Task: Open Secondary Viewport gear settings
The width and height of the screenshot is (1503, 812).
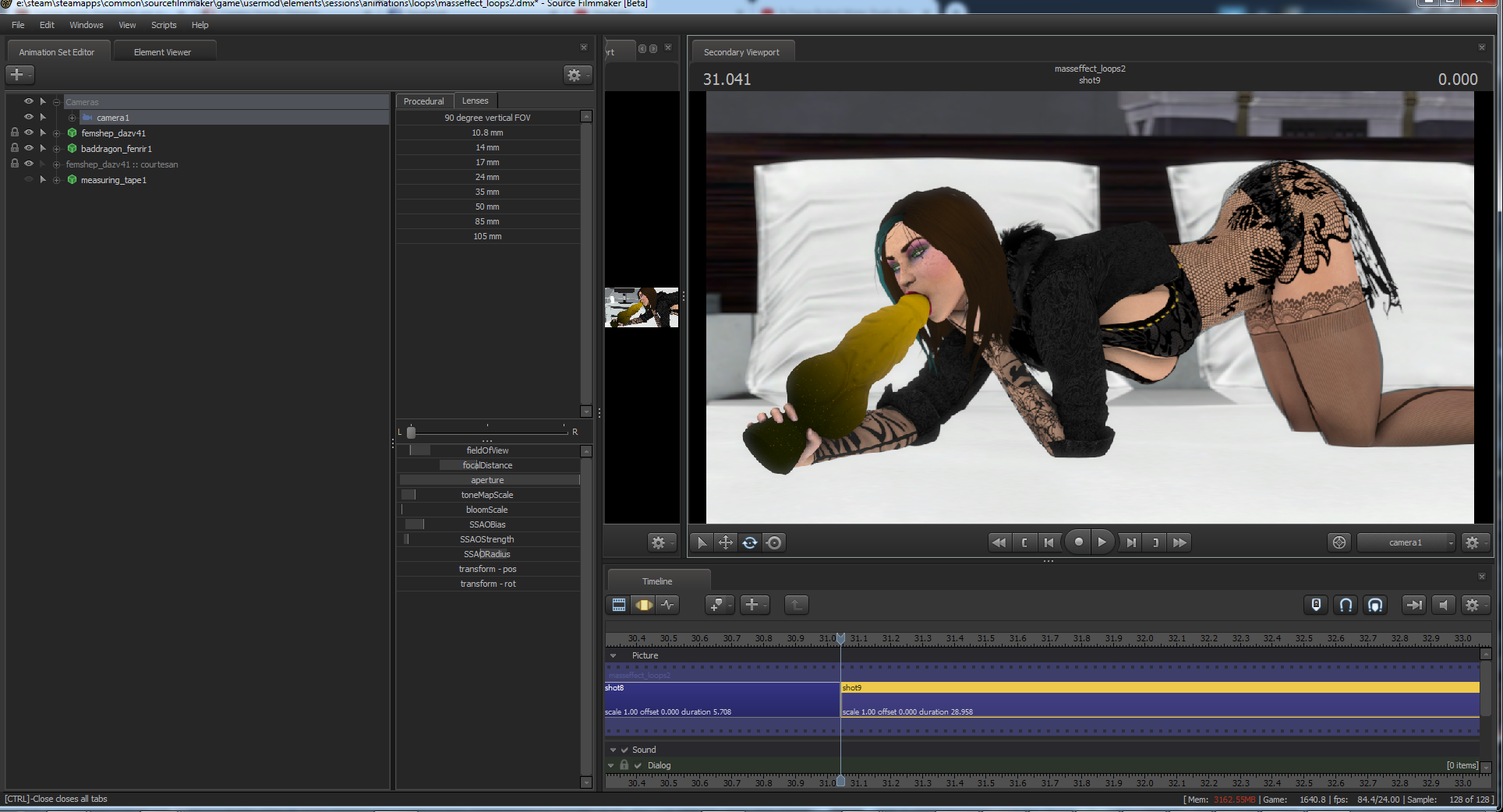Action: pos(1475,542)
